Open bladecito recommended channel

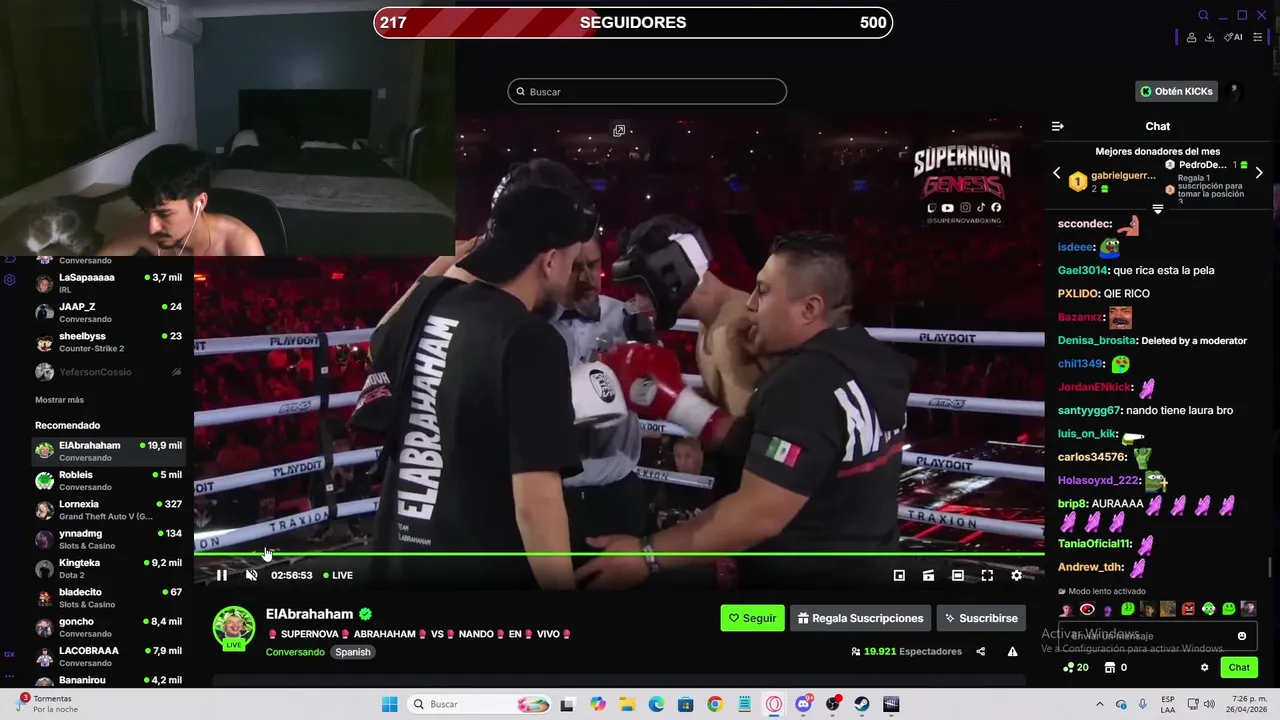(108, 598)
